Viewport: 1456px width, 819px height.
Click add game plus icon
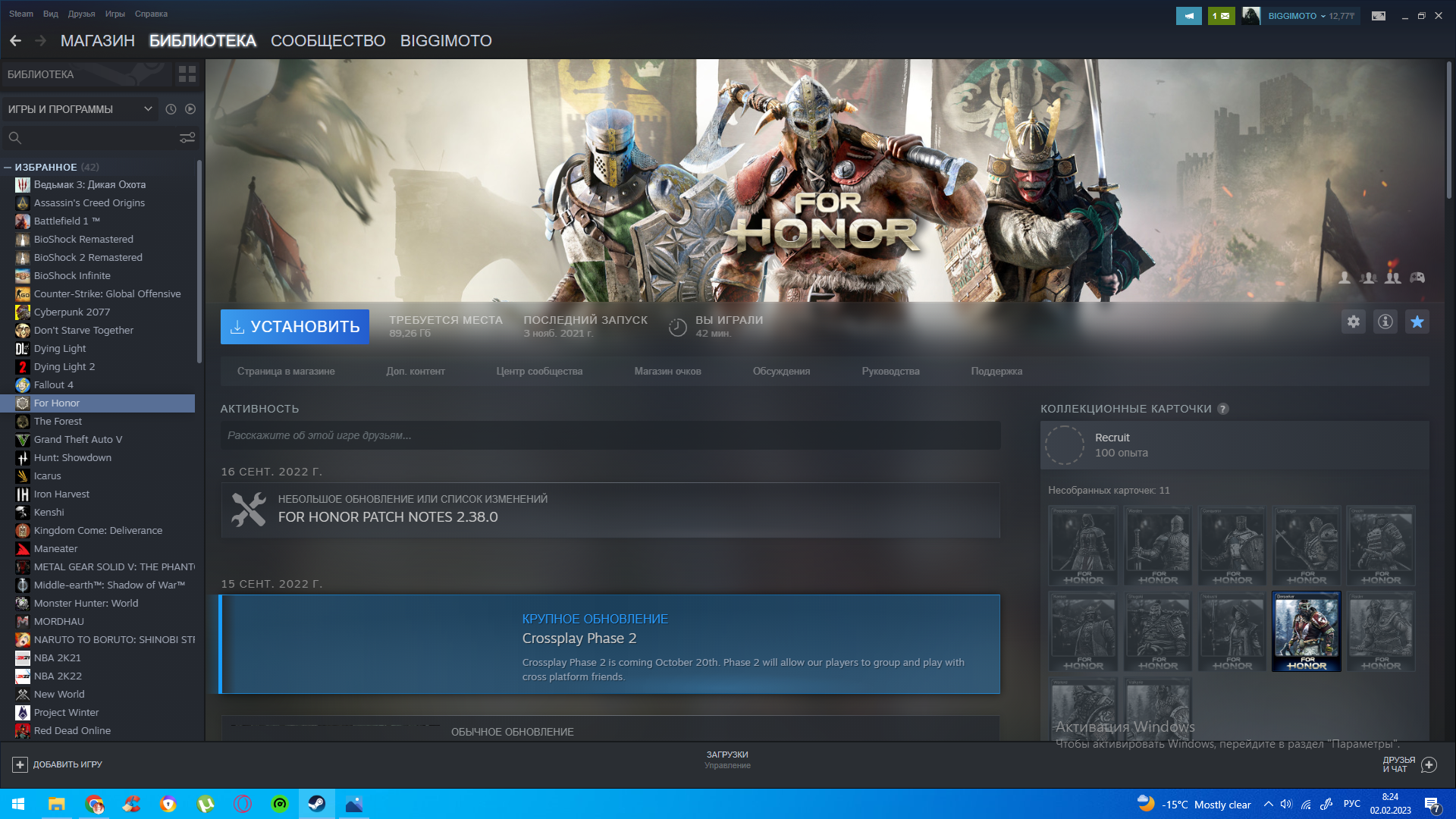point(20,764)
